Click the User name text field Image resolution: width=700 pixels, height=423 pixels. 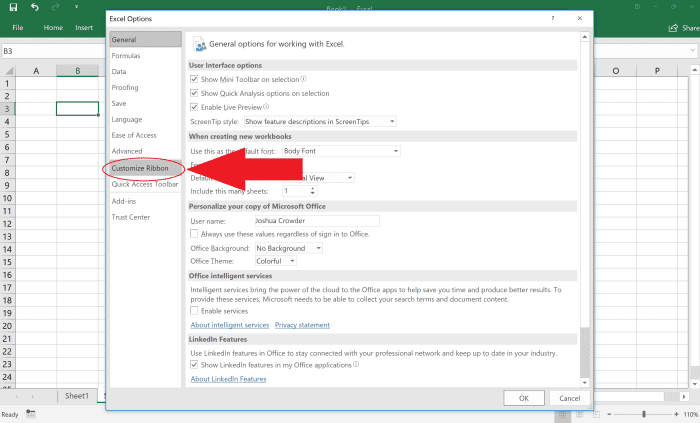click(317, 220)
